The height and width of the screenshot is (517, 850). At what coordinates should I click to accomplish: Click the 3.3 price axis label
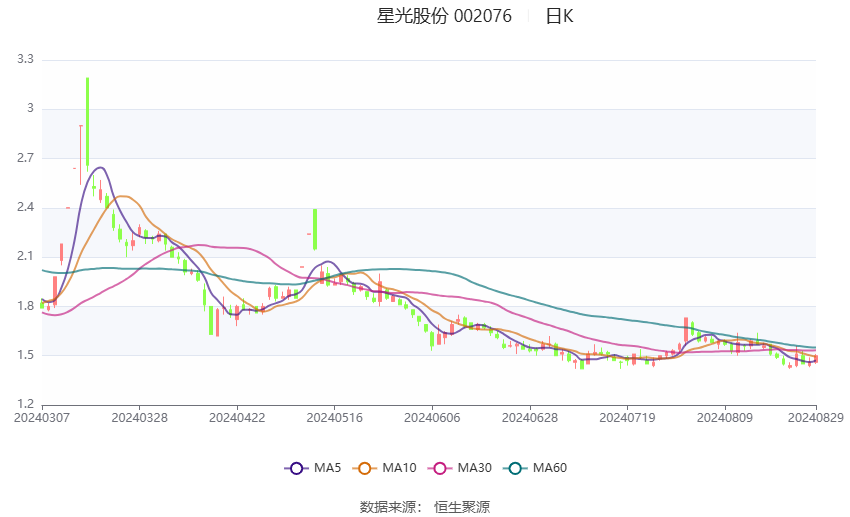tap(25, 59)
